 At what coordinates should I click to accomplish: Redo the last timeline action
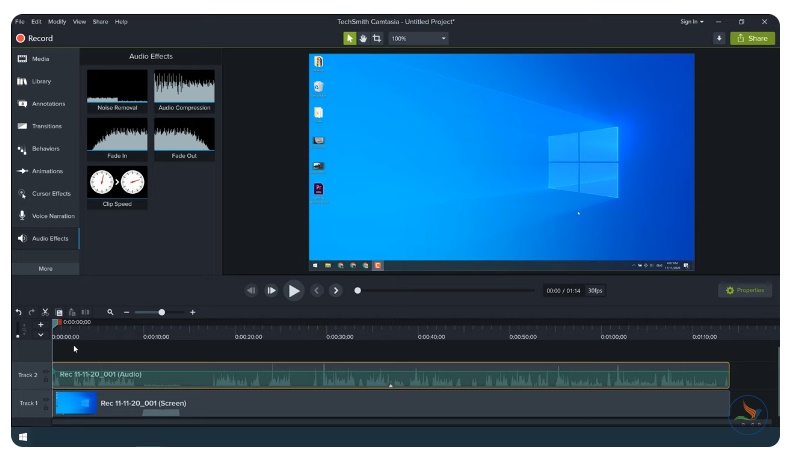(x=32, y=312)
